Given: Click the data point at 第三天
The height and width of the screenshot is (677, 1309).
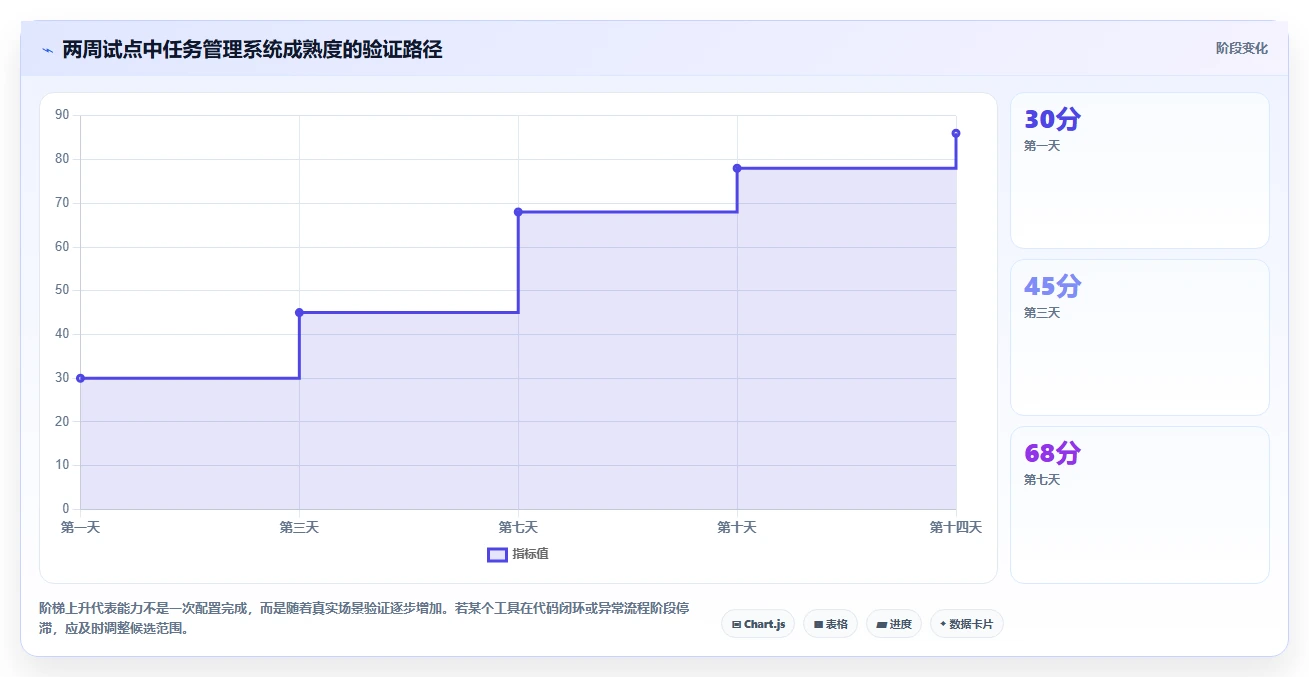Looking at the screenshot, I should pos(299,312).
